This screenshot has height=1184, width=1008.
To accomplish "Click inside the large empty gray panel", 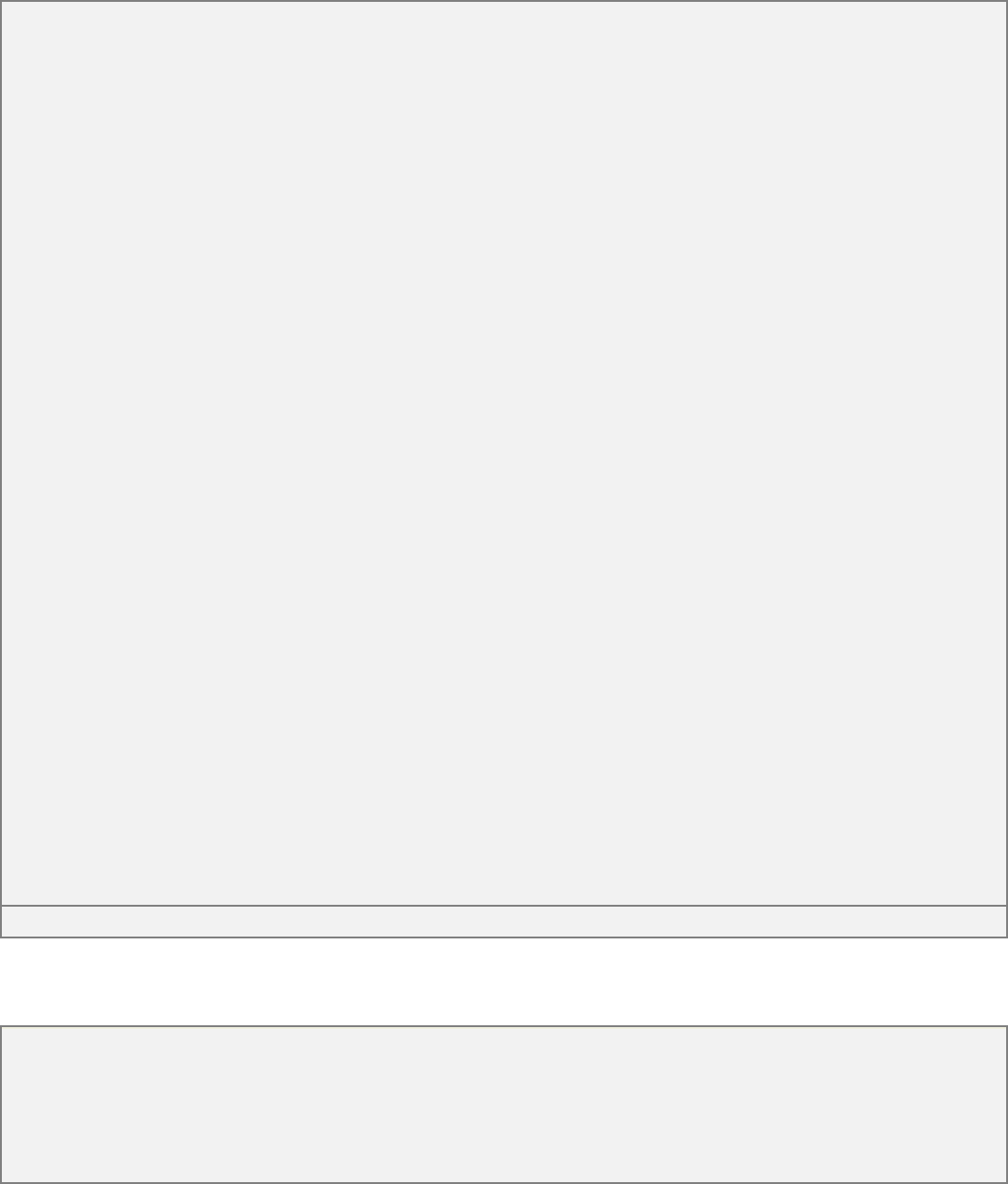I will [504, 453].
